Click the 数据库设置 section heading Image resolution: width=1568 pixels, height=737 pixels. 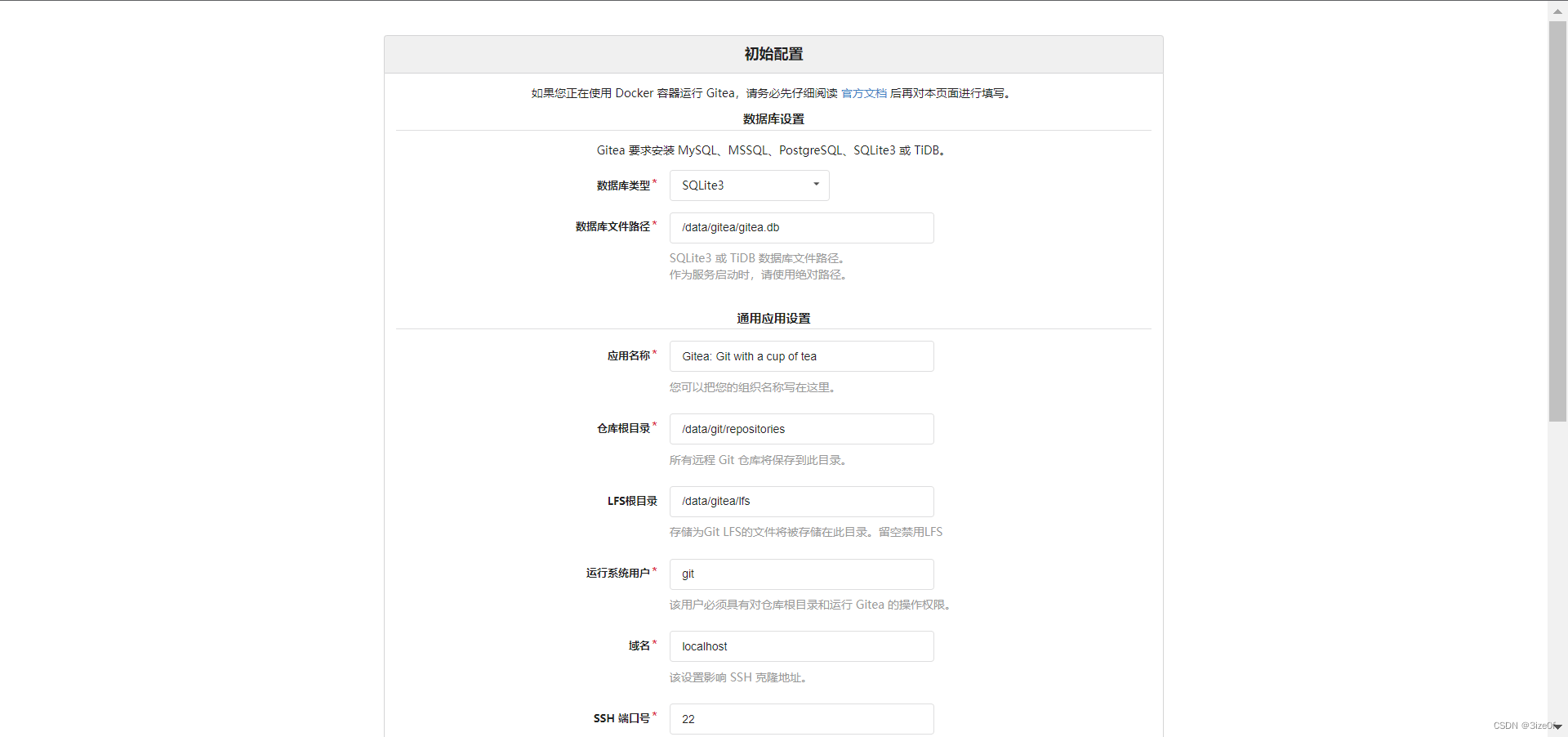pyautogui.click(x=773, y=119)
